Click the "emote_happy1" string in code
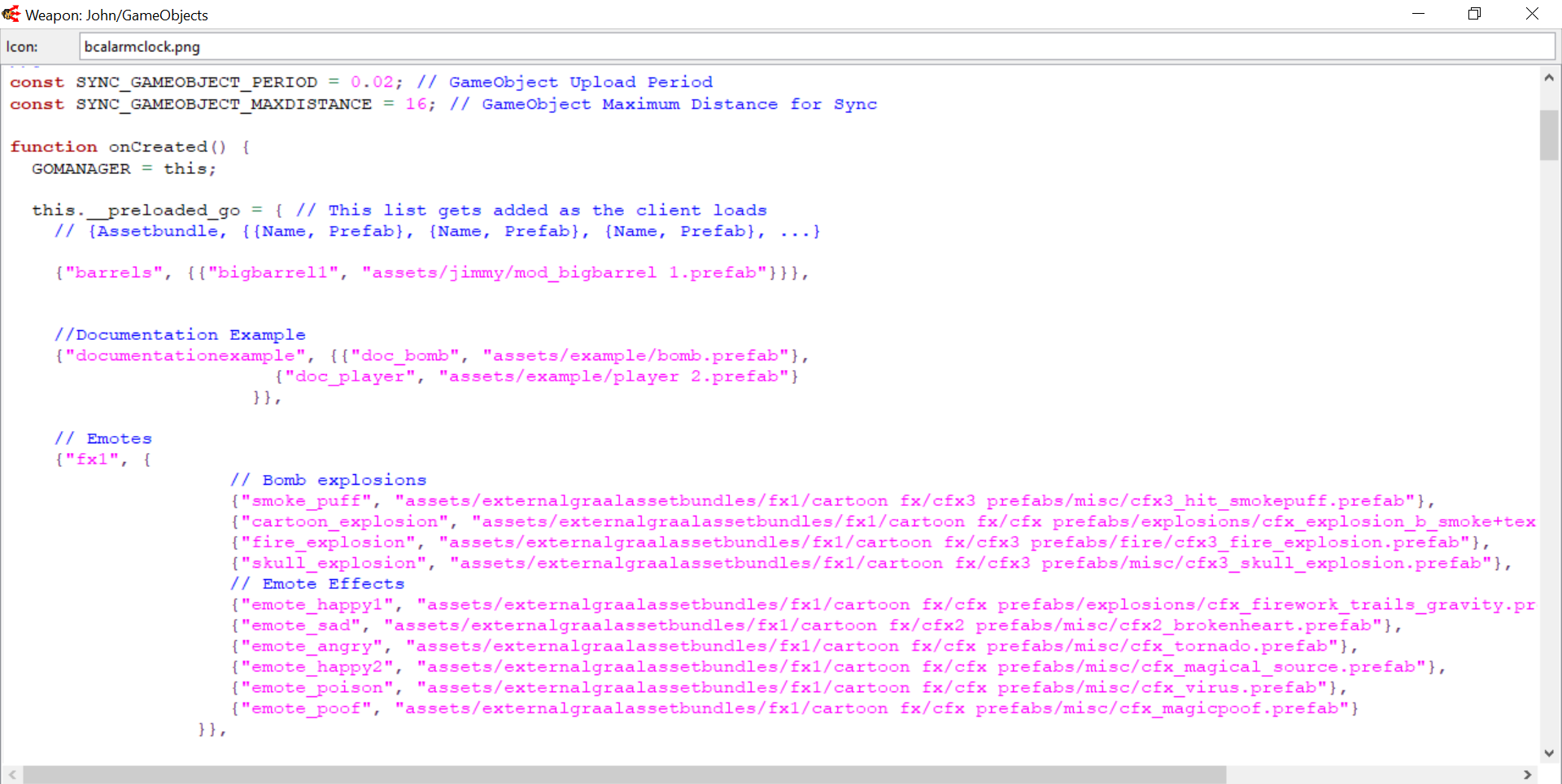This screenshot has width=1562, height=784. pos(317,605)
